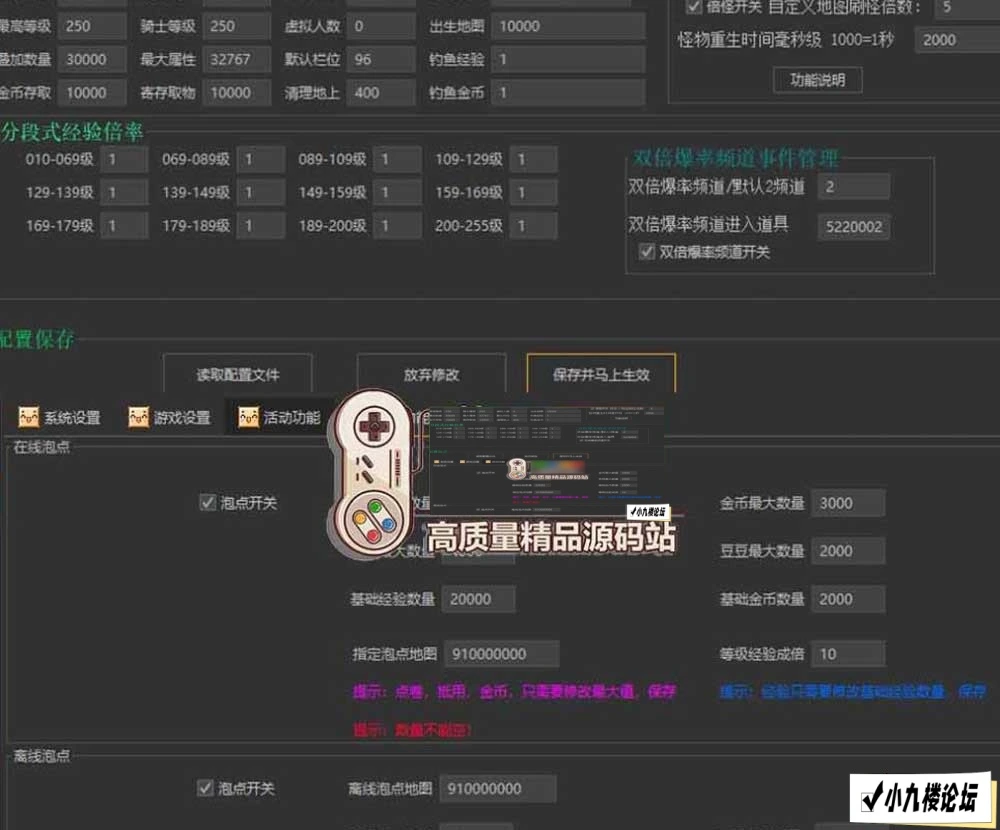Screen dimensions: 1000x830
Task: Toggle 泡点开关 in the 离线泡点 section
Action: pyautogui.click(x=205, y=788)
